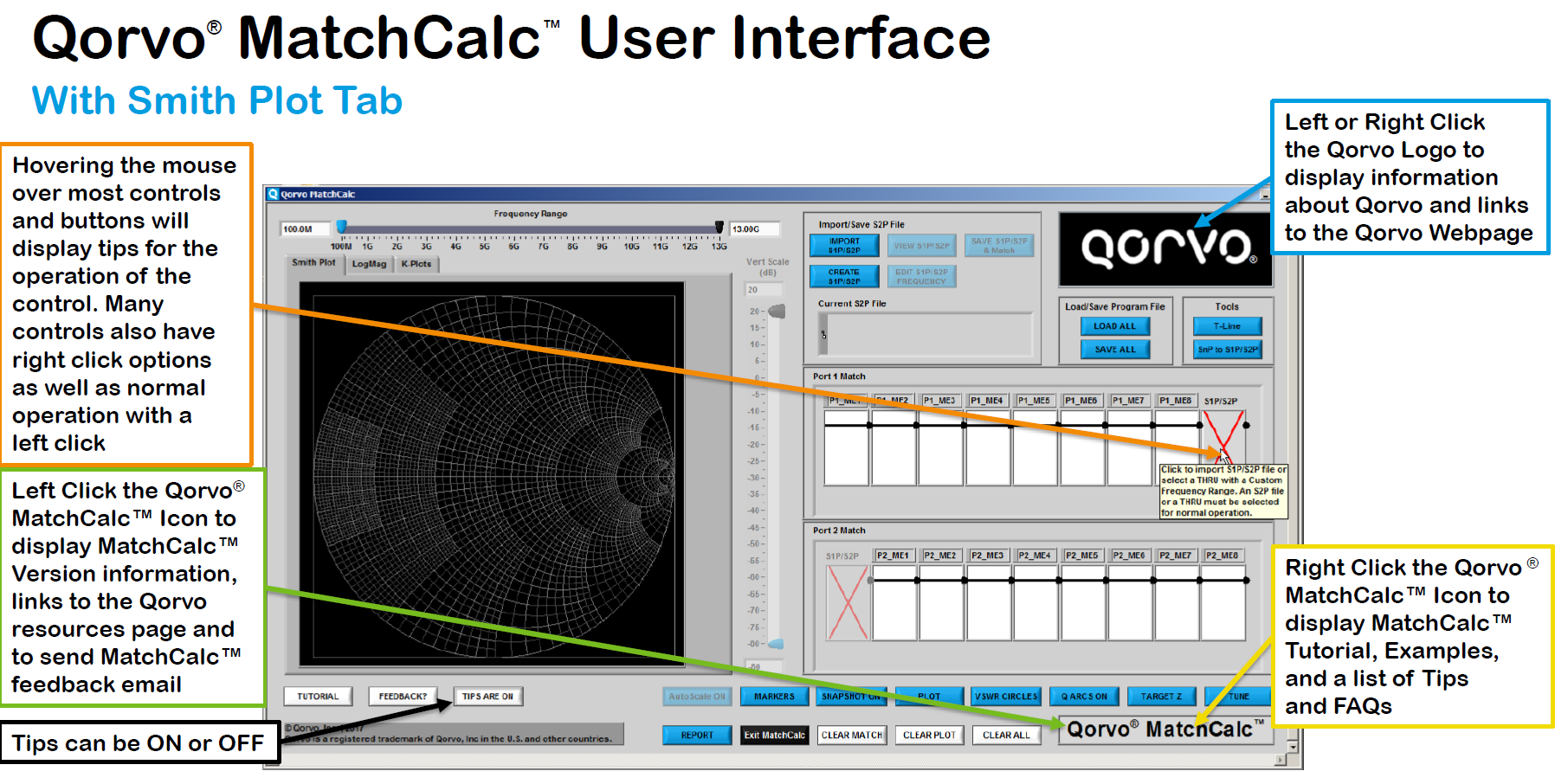1555x784 pixels.
Task: Select the P1_ME6 match element label
Action: point(1081,401)
